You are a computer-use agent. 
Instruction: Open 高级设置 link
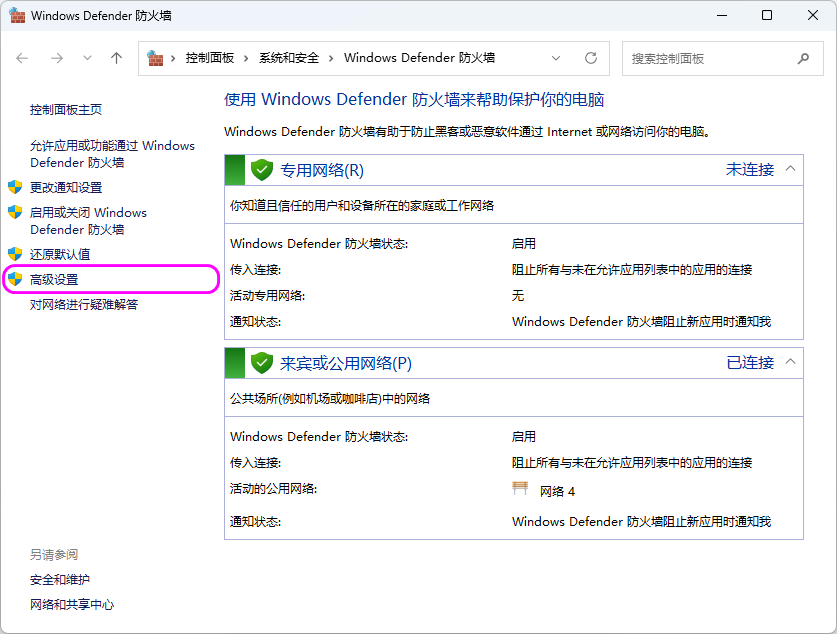pyautogui.click(x=54, y=279)
